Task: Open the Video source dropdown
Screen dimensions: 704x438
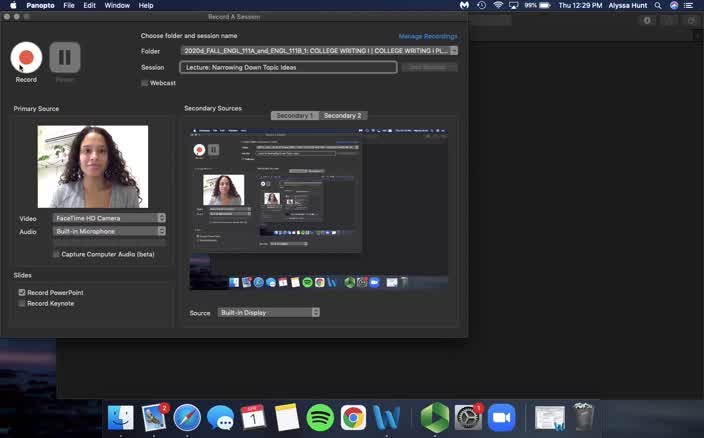Action: coord(110,218)
